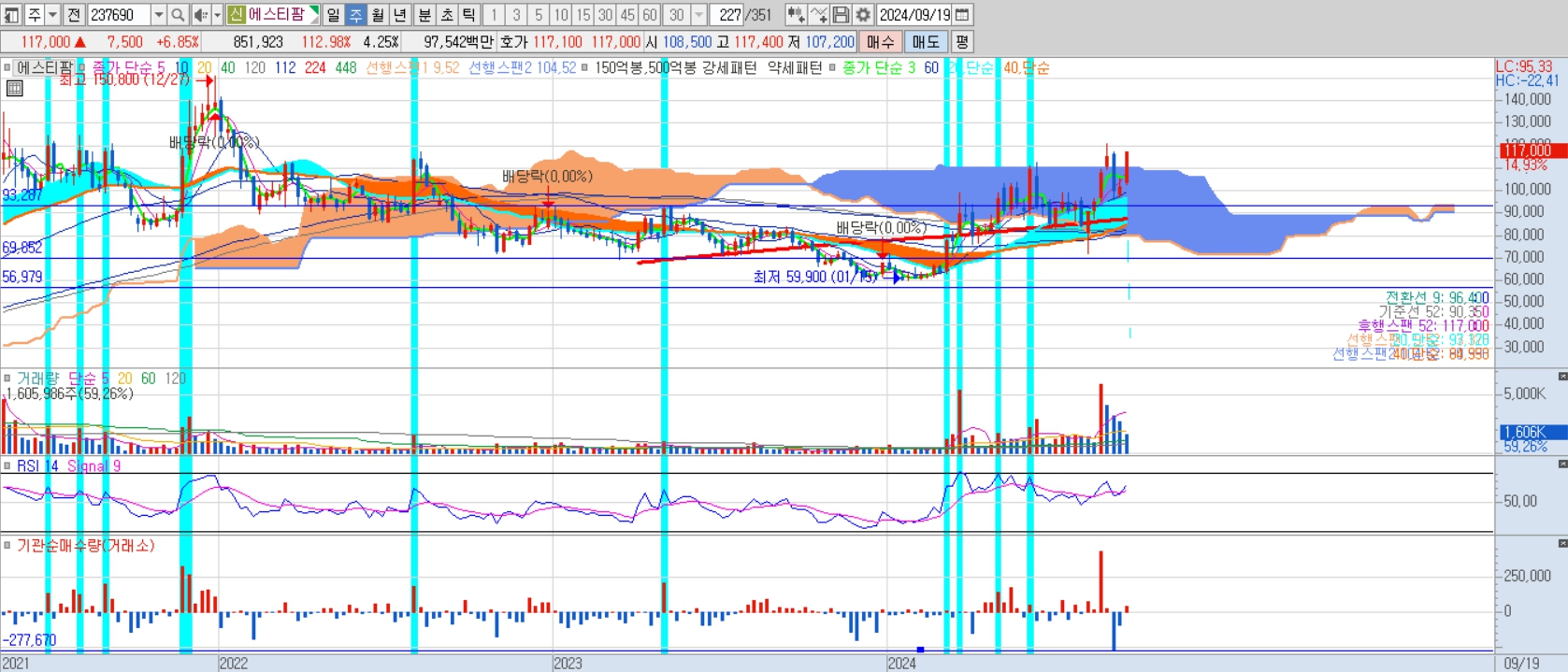Screen dimensions: 1568x672
Task: Click the add candlestick chart icon
Action: click(796, 15)
